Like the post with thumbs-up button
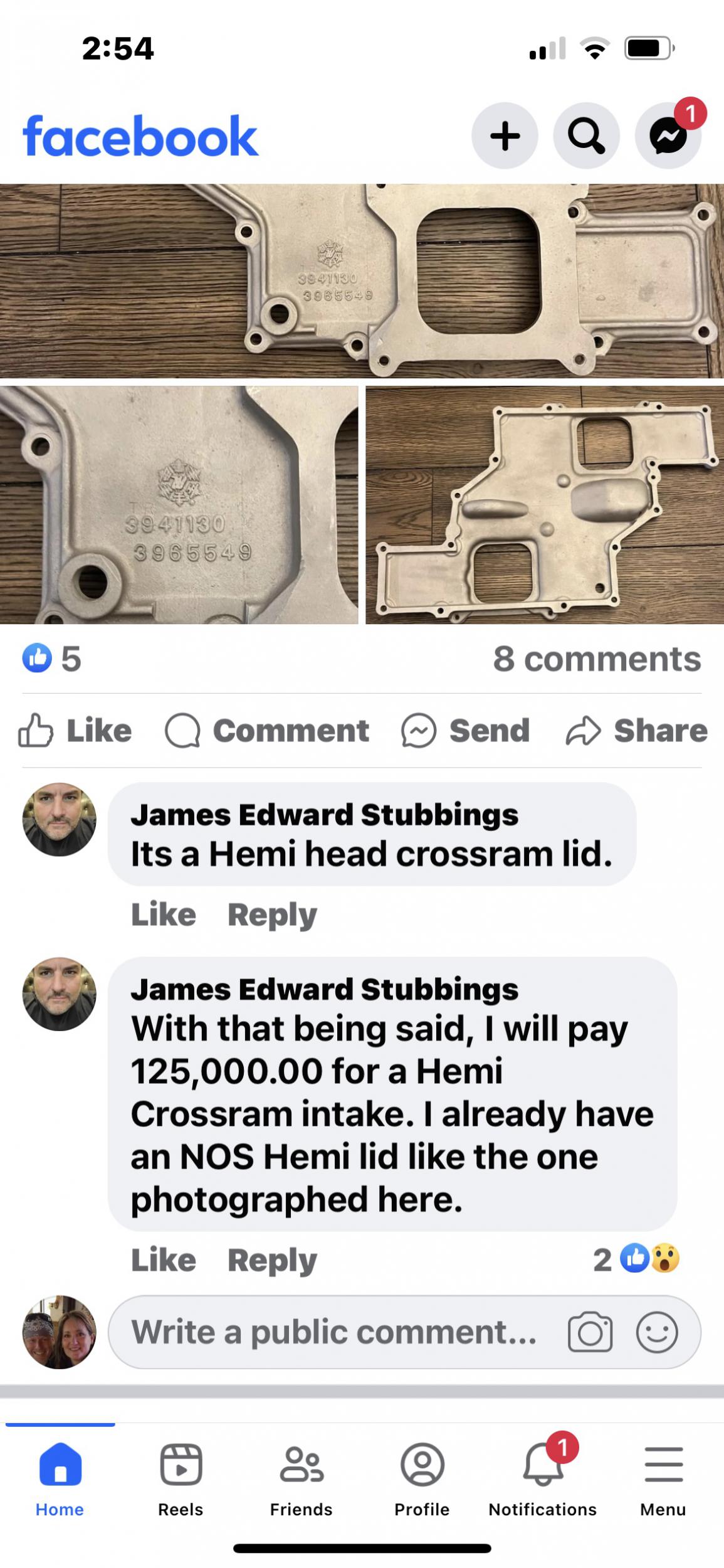This screenshot has height=1568, width=724. click(75, 731)
